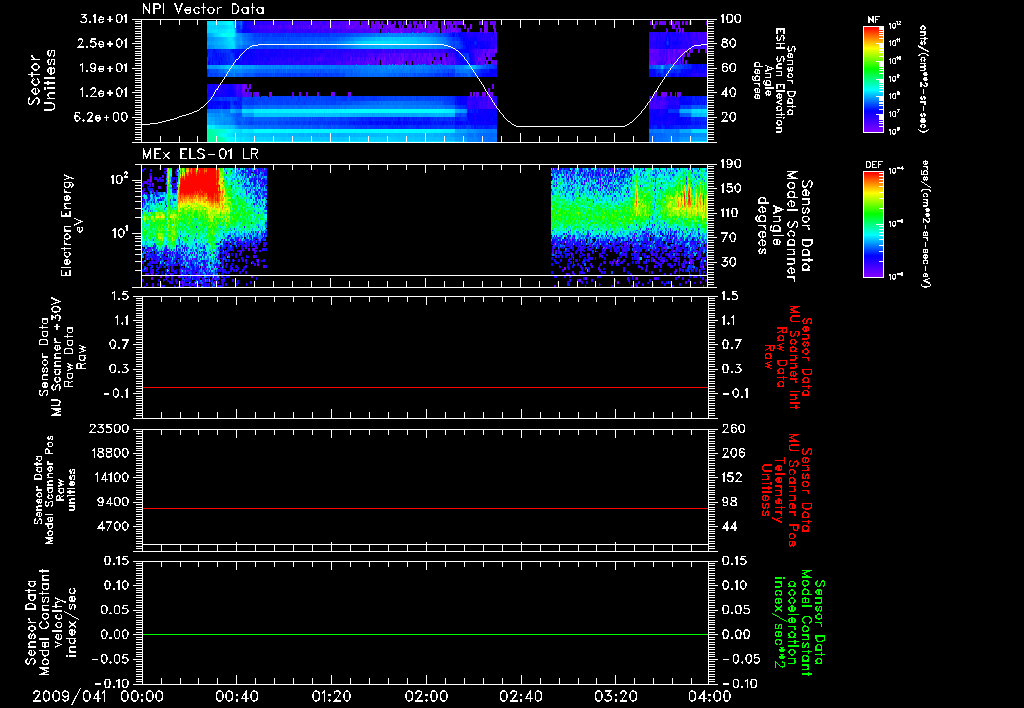The width and height of the screenshot is (1024, 708).
Task: Click the red line in scanner position plot
Action: tap(424, 508)
